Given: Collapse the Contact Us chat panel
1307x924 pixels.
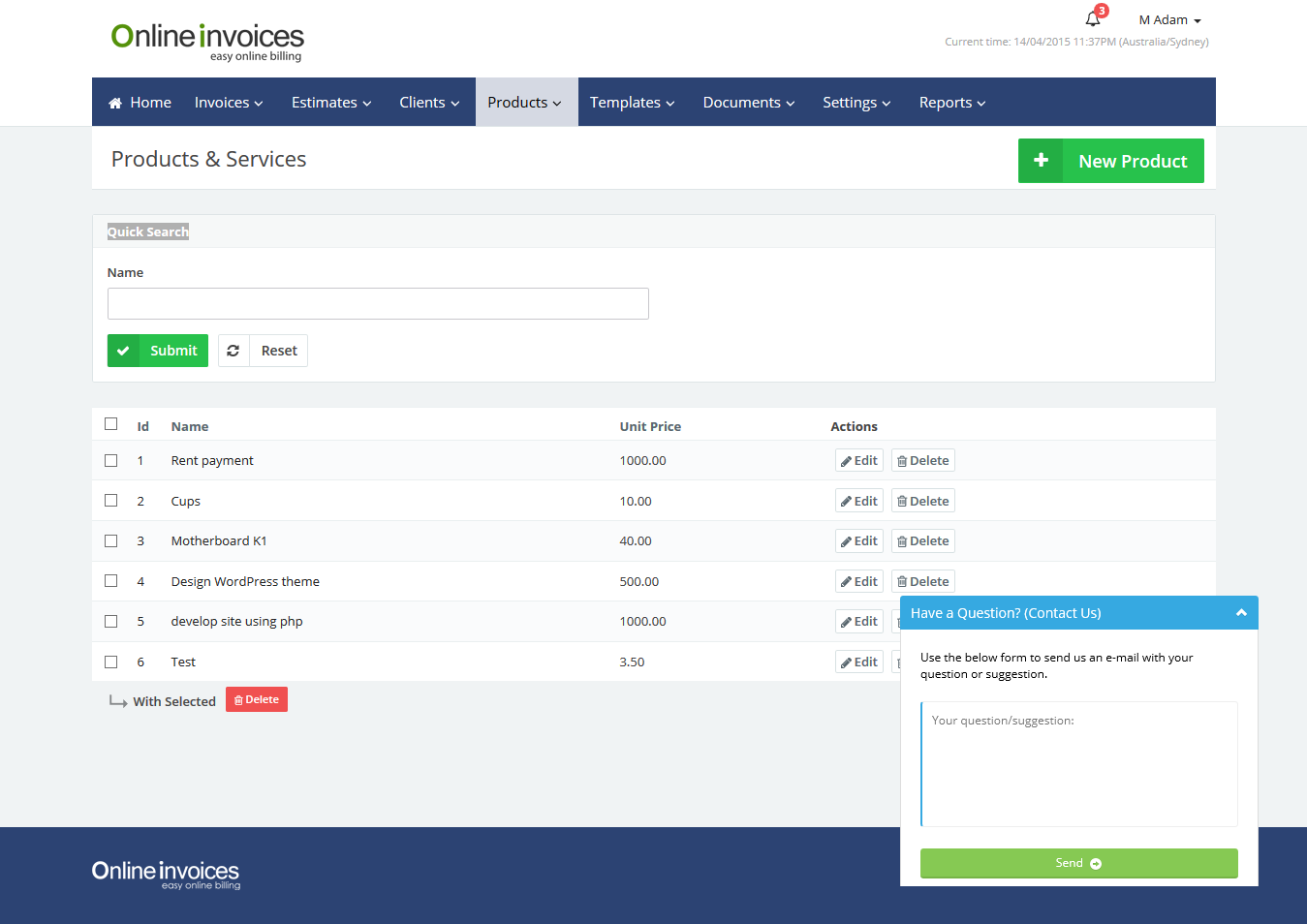Looking at the screenshot, I should (x=1240, y=613).
